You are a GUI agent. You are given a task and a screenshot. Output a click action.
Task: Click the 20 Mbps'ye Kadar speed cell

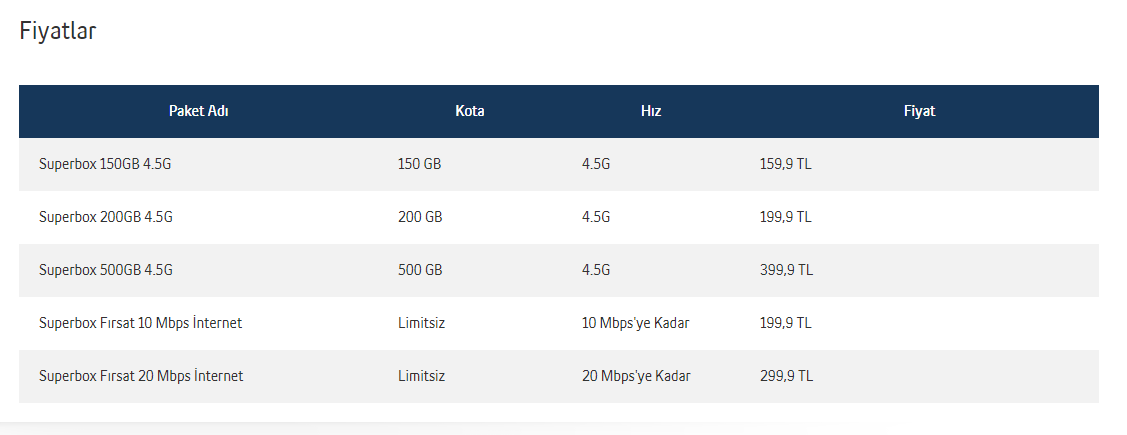[636, 376]
